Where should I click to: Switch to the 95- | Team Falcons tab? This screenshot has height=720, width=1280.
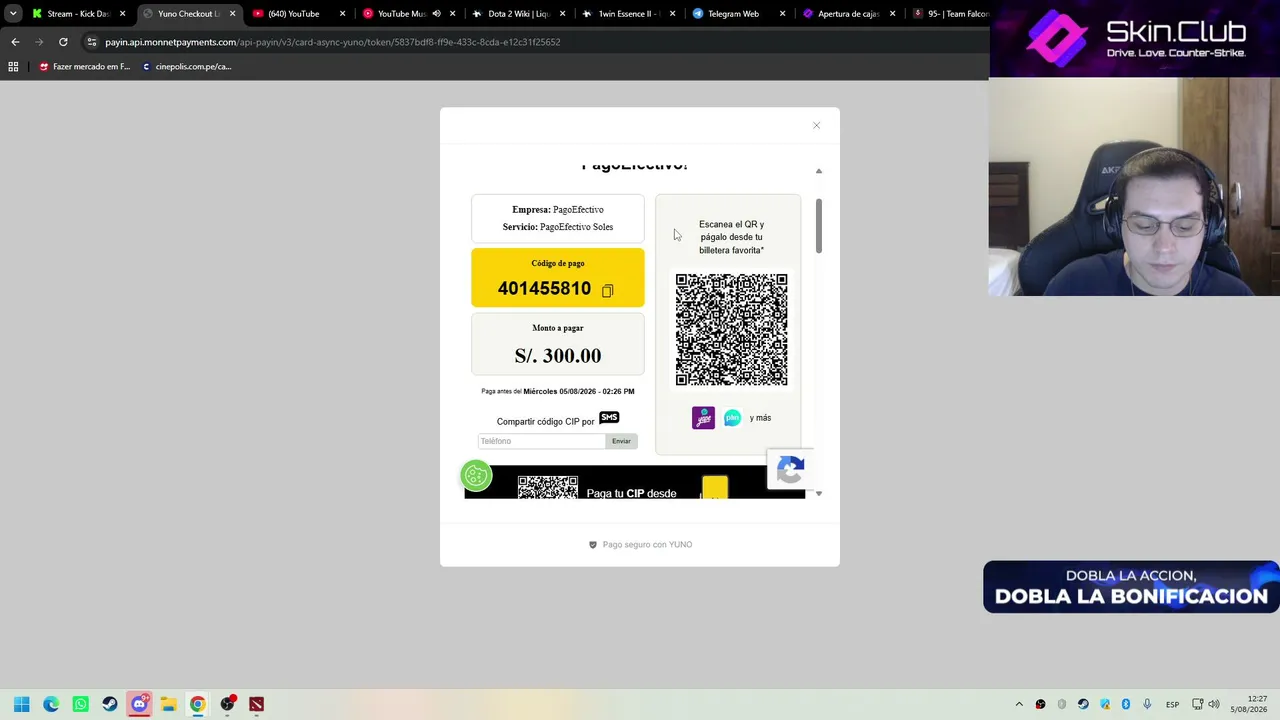click(950, 14)
